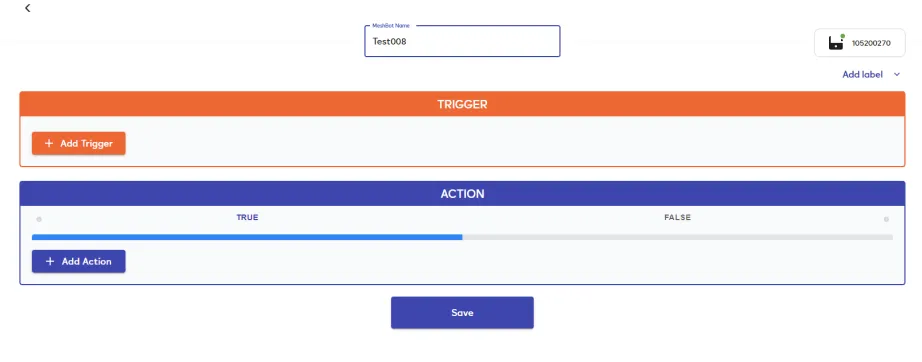
Task: Click the orange TRIGGER section header
Action: tap(462, 105)
